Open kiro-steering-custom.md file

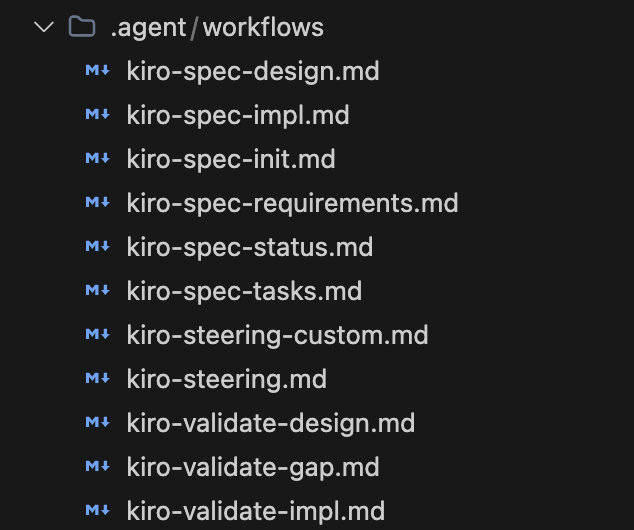coord(277,335)
